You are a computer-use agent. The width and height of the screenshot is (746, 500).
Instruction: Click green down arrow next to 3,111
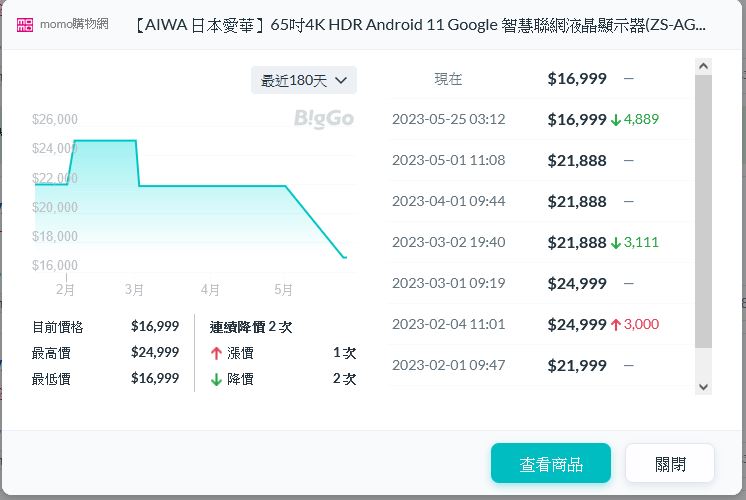click(x=615, y=242)
